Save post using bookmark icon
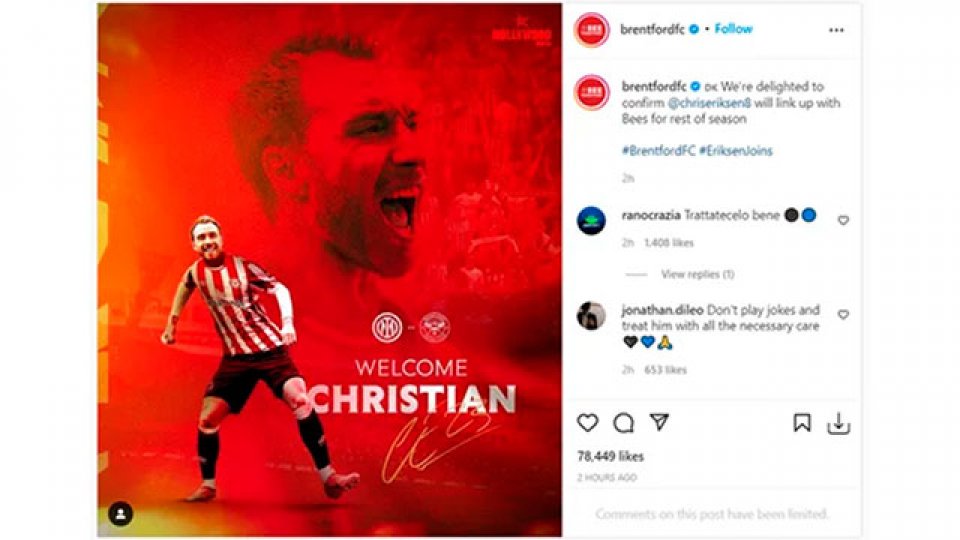The image size is (960, 540). pos(802,422)
